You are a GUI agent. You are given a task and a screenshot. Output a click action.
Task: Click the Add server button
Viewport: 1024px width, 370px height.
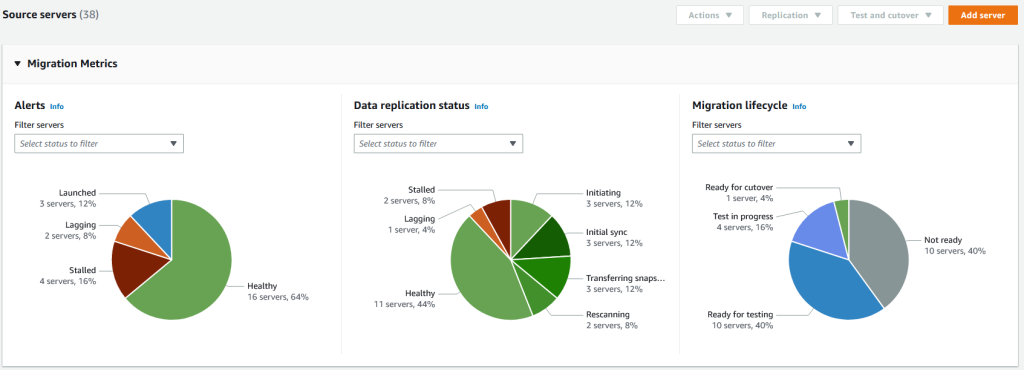click(x=982, y=15)
